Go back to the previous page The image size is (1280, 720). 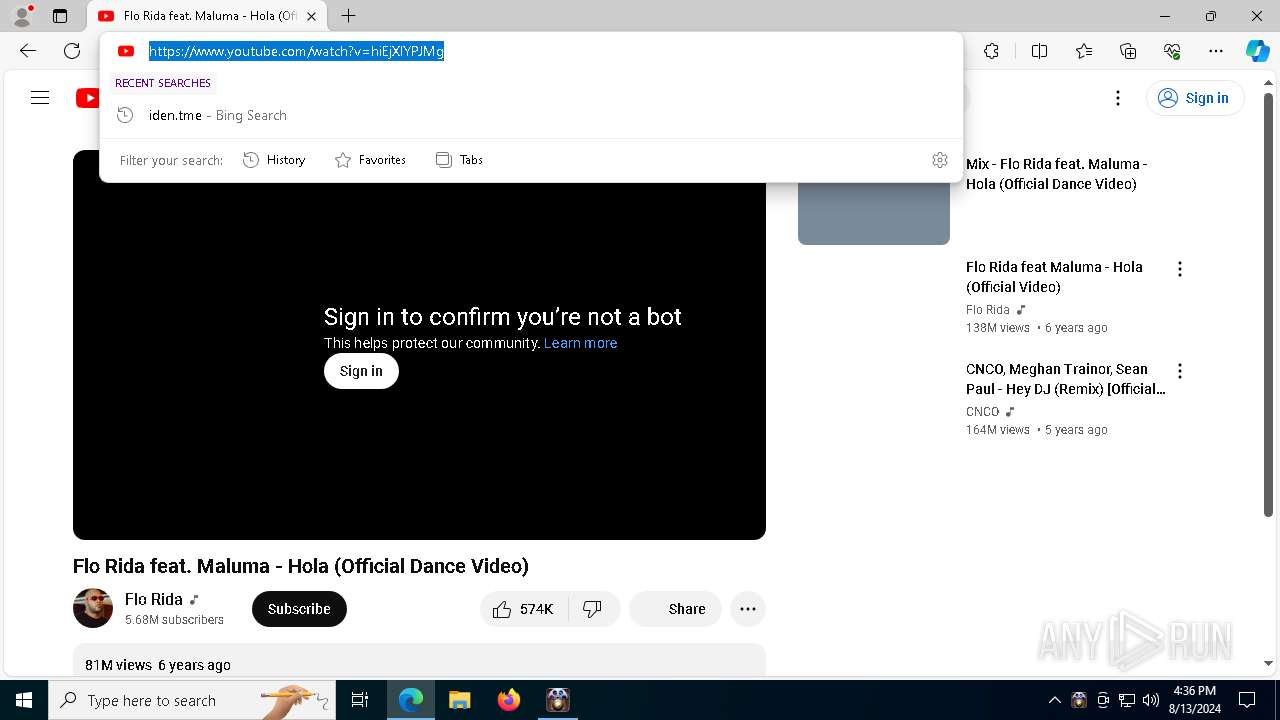pyautogui.click(x=28, y=51)
